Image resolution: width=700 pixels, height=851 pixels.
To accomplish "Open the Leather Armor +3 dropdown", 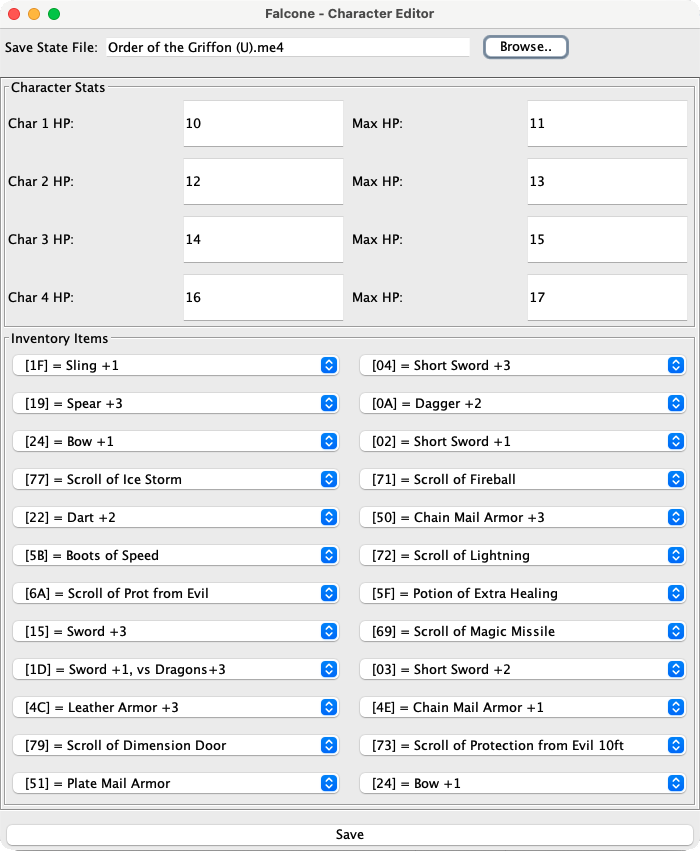I will (176, 707).
